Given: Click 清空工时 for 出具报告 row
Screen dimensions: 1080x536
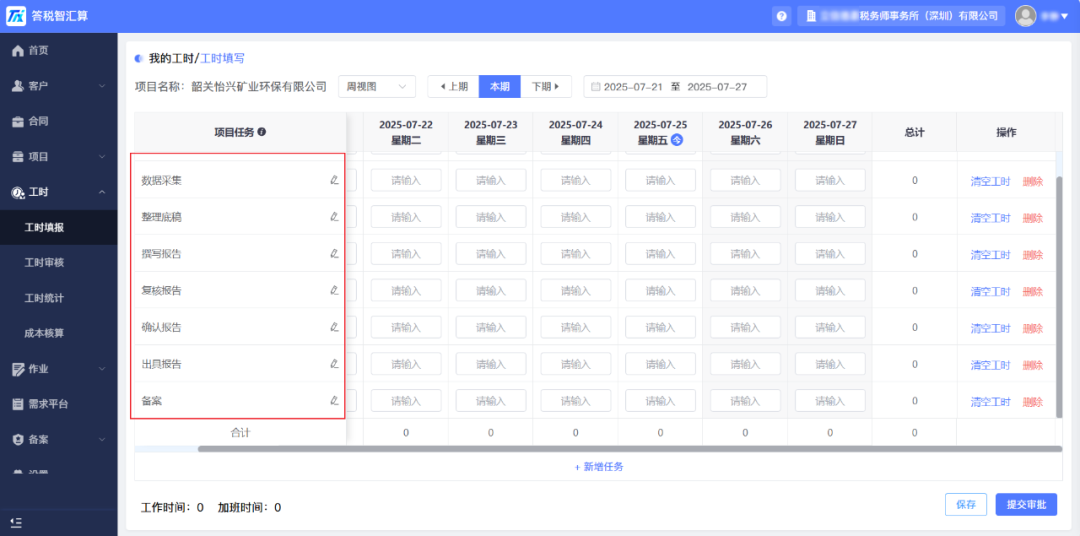Looking at the screenshot, I should pyautogui.click(x=990, y=364).
